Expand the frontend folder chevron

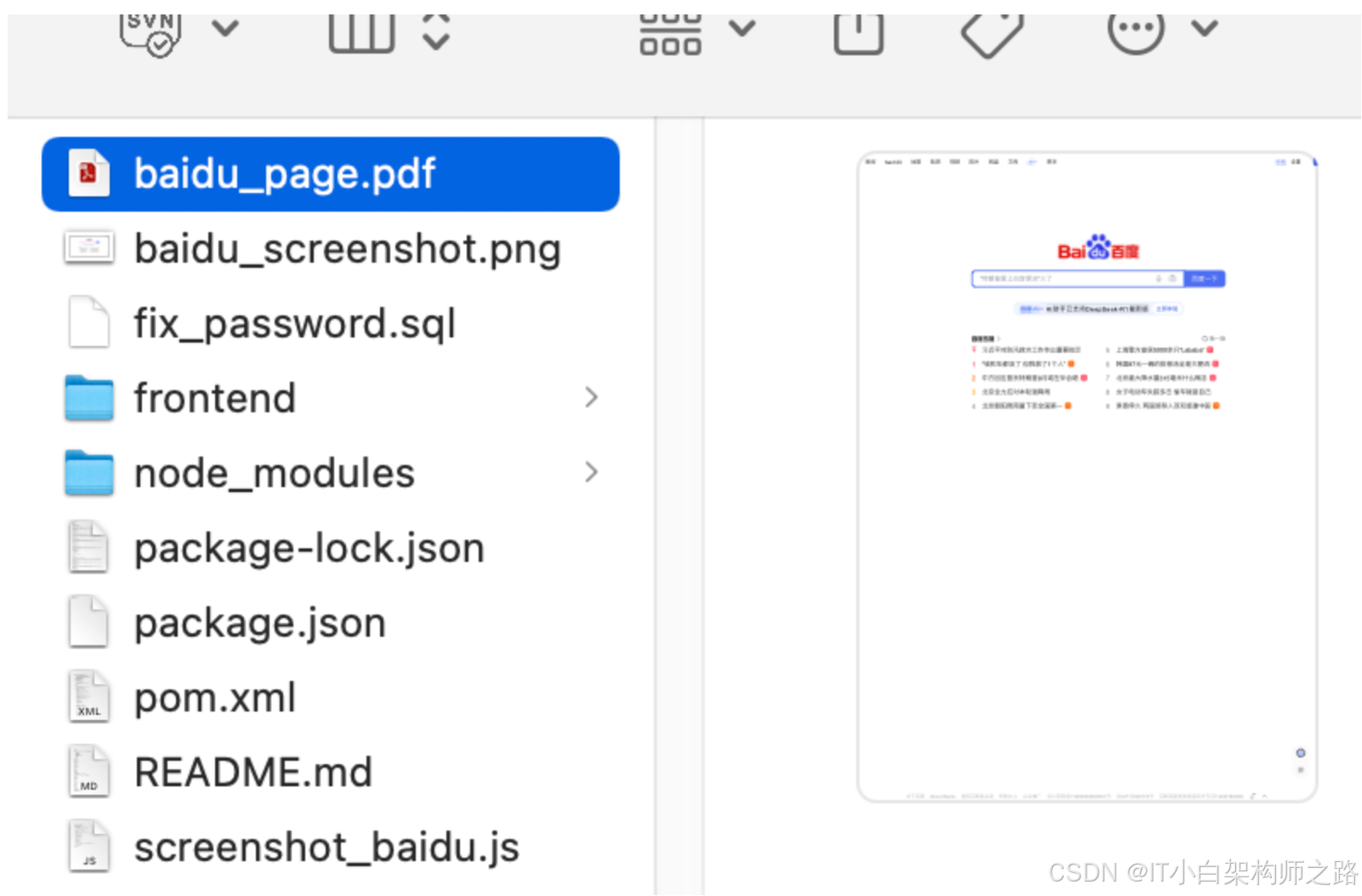(x=592, y=397)
